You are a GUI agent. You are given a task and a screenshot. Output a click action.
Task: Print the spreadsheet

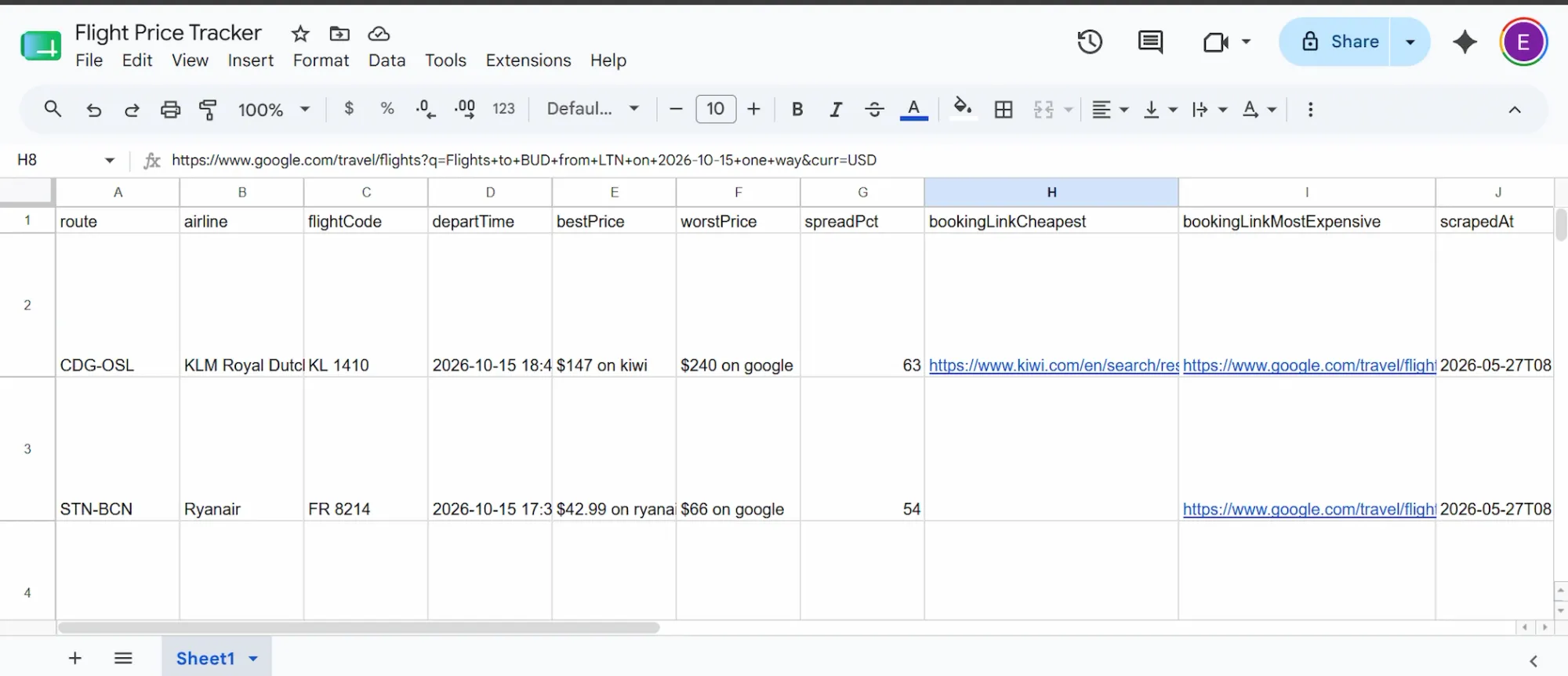pos(170,109)
